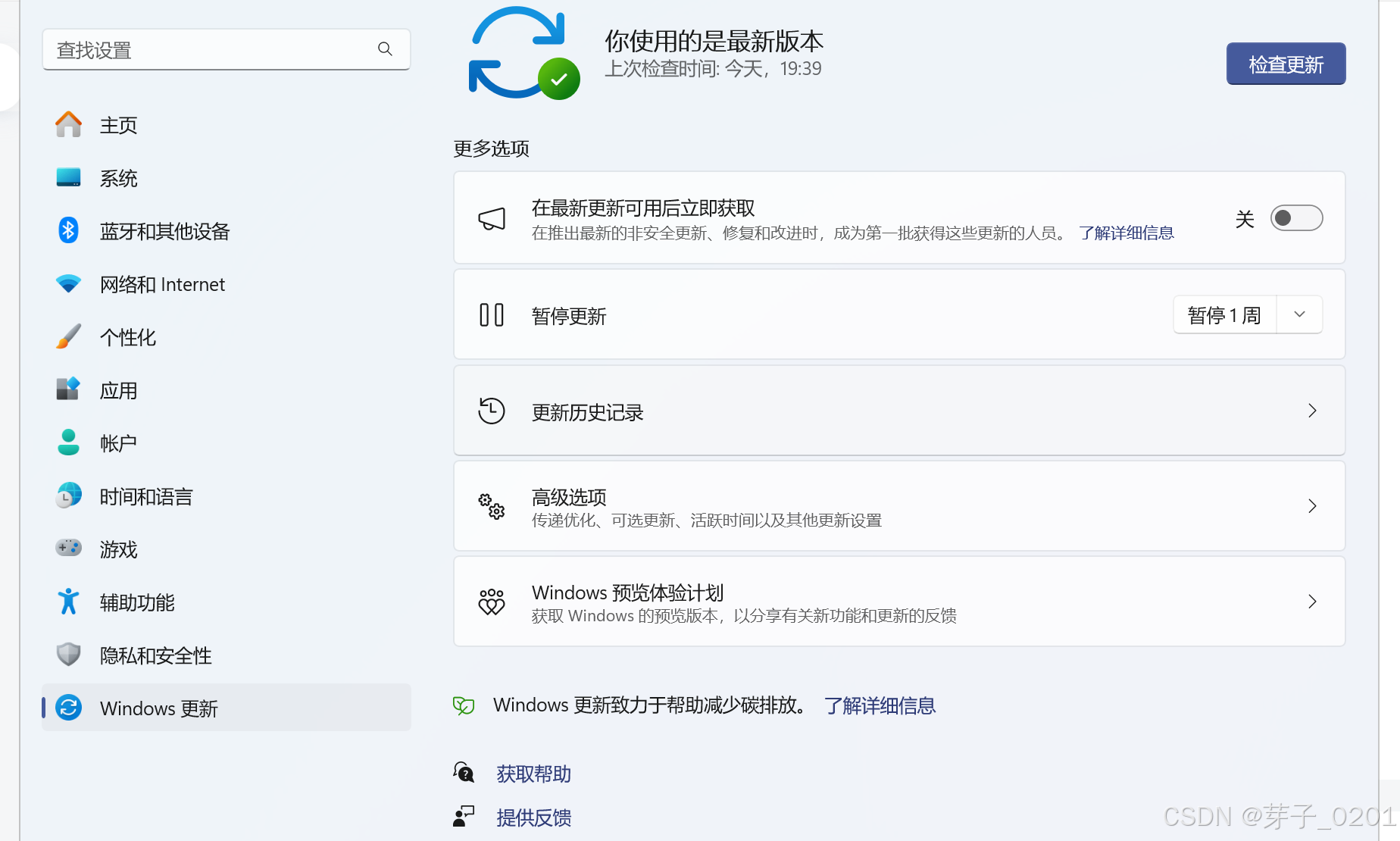Expand 高级选项 chevron arrow
1400x841 pixels.
1313,506
